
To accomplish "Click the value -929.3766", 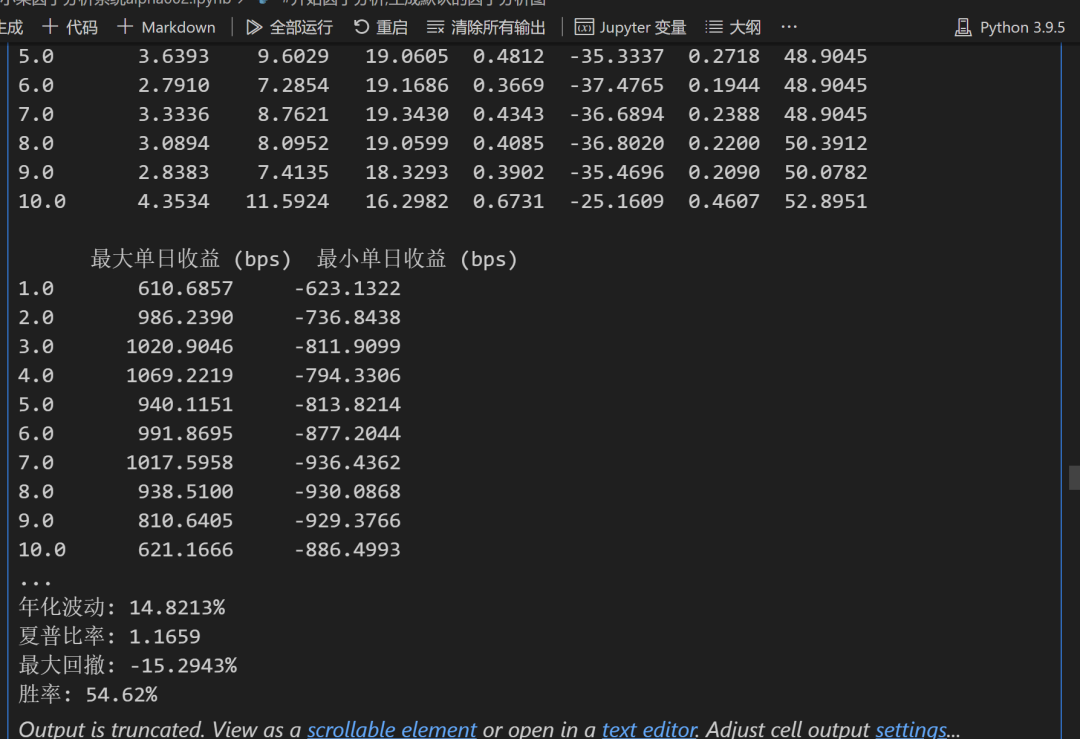I will pos(347,521).
